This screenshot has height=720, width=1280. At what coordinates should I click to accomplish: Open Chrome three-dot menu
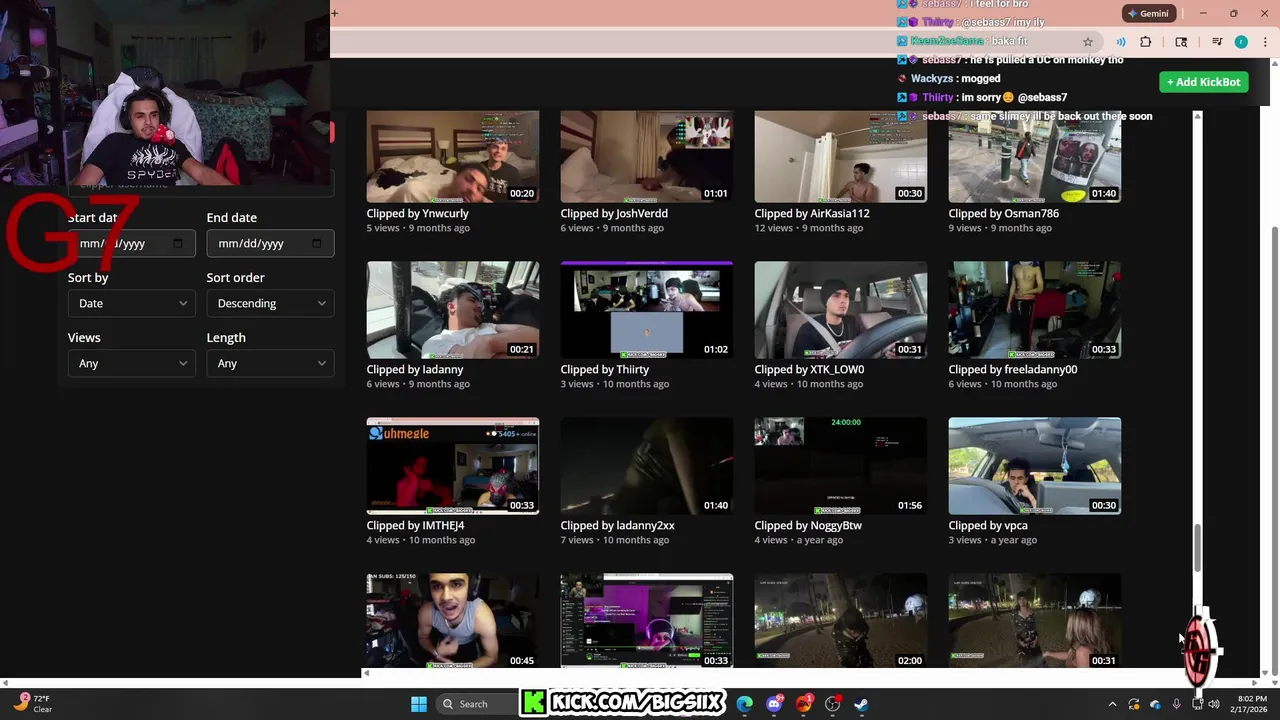(x=1265, y=42)
